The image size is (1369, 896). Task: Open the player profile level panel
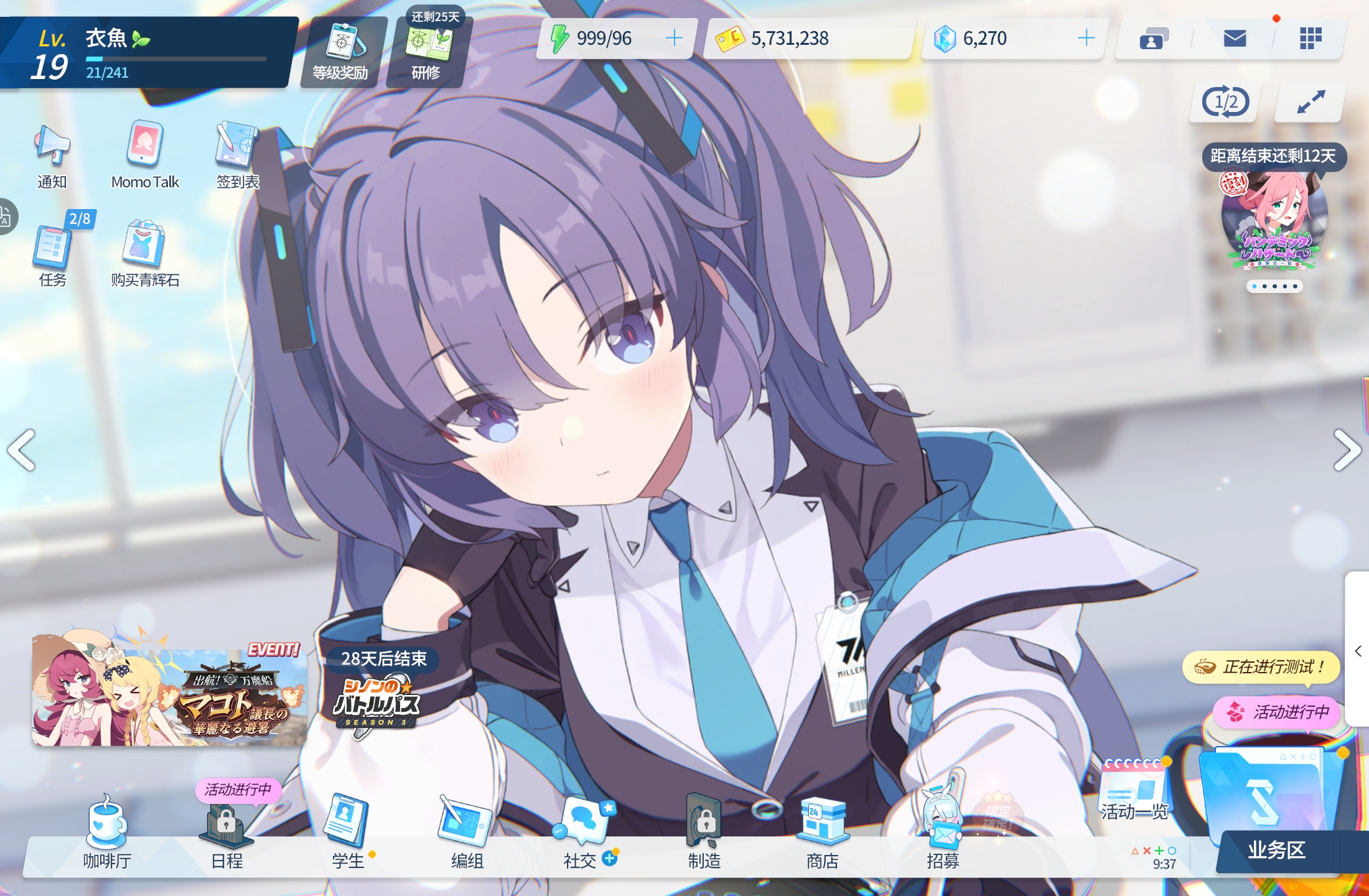[147, 52]
